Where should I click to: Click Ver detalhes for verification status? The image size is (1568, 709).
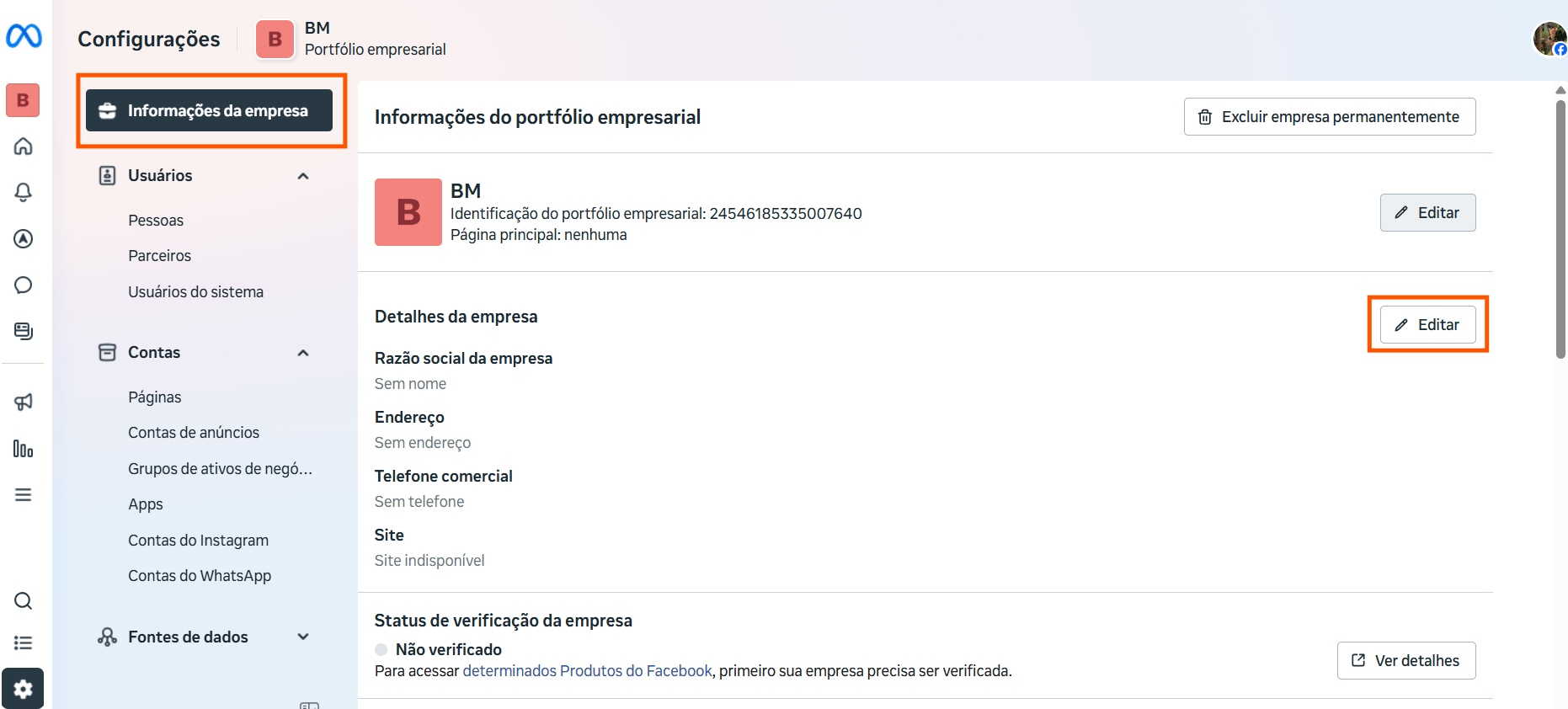click(1406, 661)
